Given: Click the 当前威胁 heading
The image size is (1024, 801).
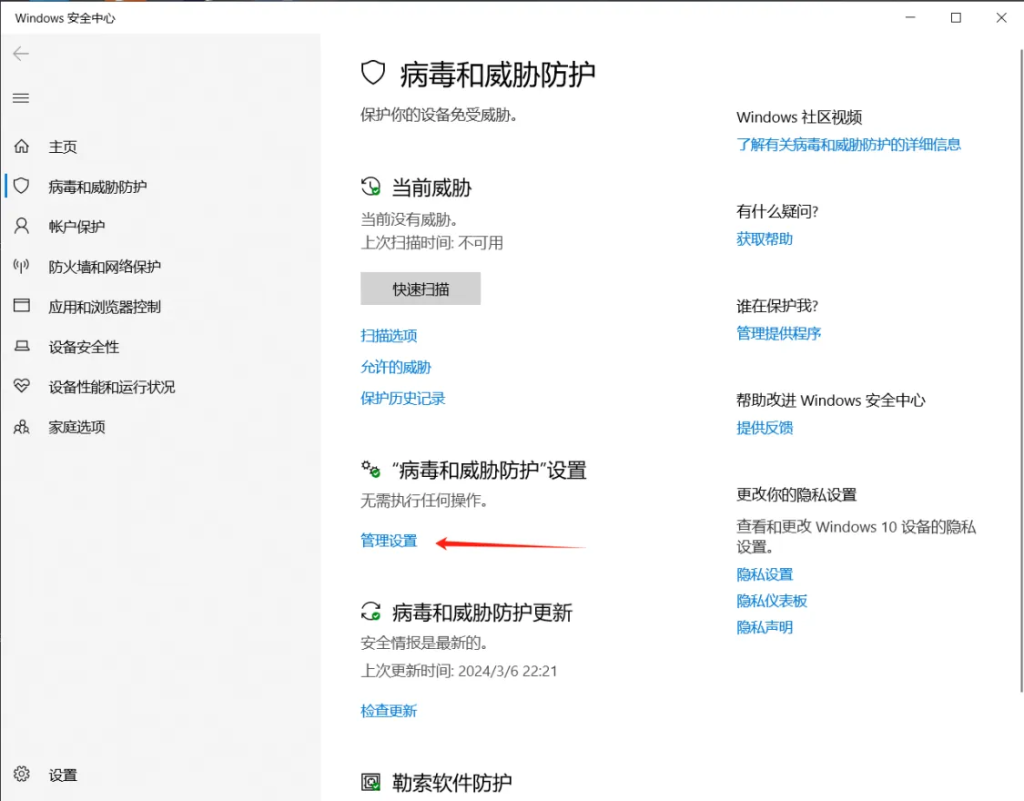Looking at the screenshot, I should 432,188.
